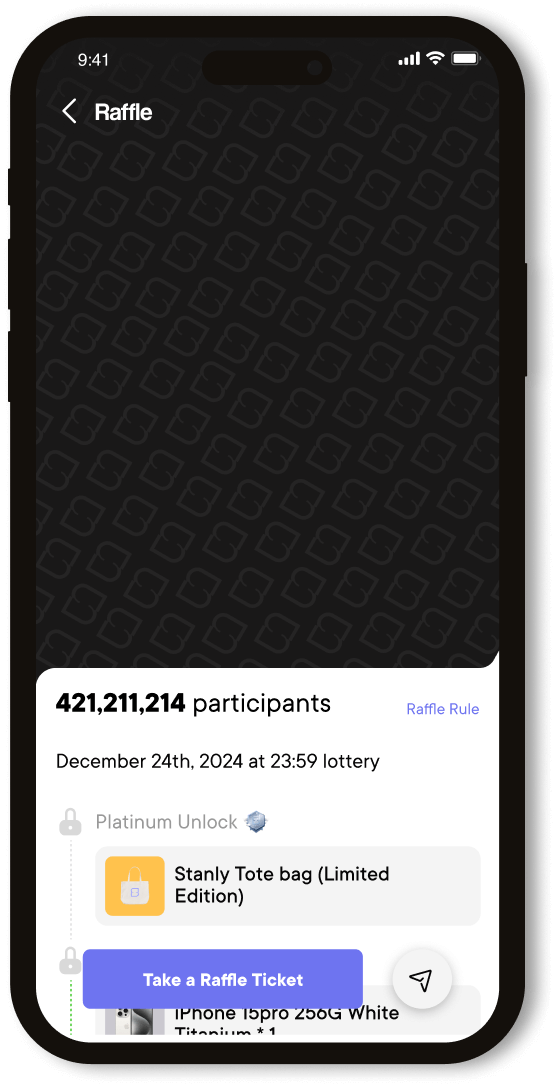Select the yellow tote bag thumbnail
This screenshot has height=1085, width=557.
(x=135, y=886)
